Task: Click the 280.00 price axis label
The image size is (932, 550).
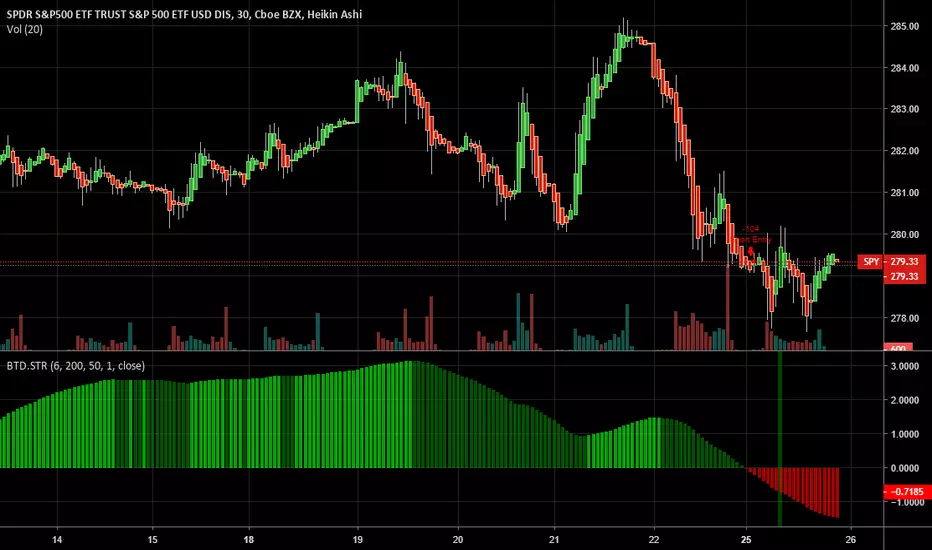Action: tap(904, 234)
